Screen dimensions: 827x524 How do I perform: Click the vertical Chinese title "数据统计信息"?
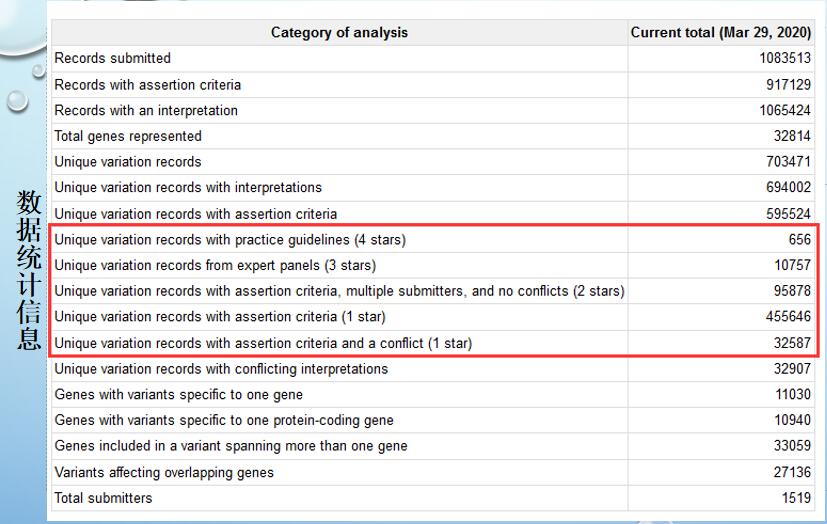28,270
